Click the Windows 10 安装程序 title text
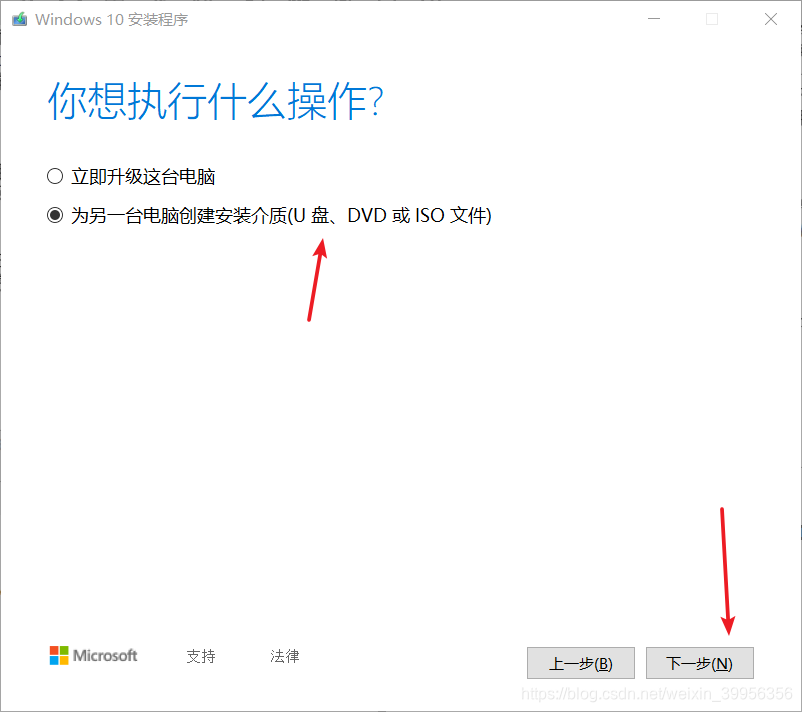This screenshot has width=802, height=712. coord(112,19)
